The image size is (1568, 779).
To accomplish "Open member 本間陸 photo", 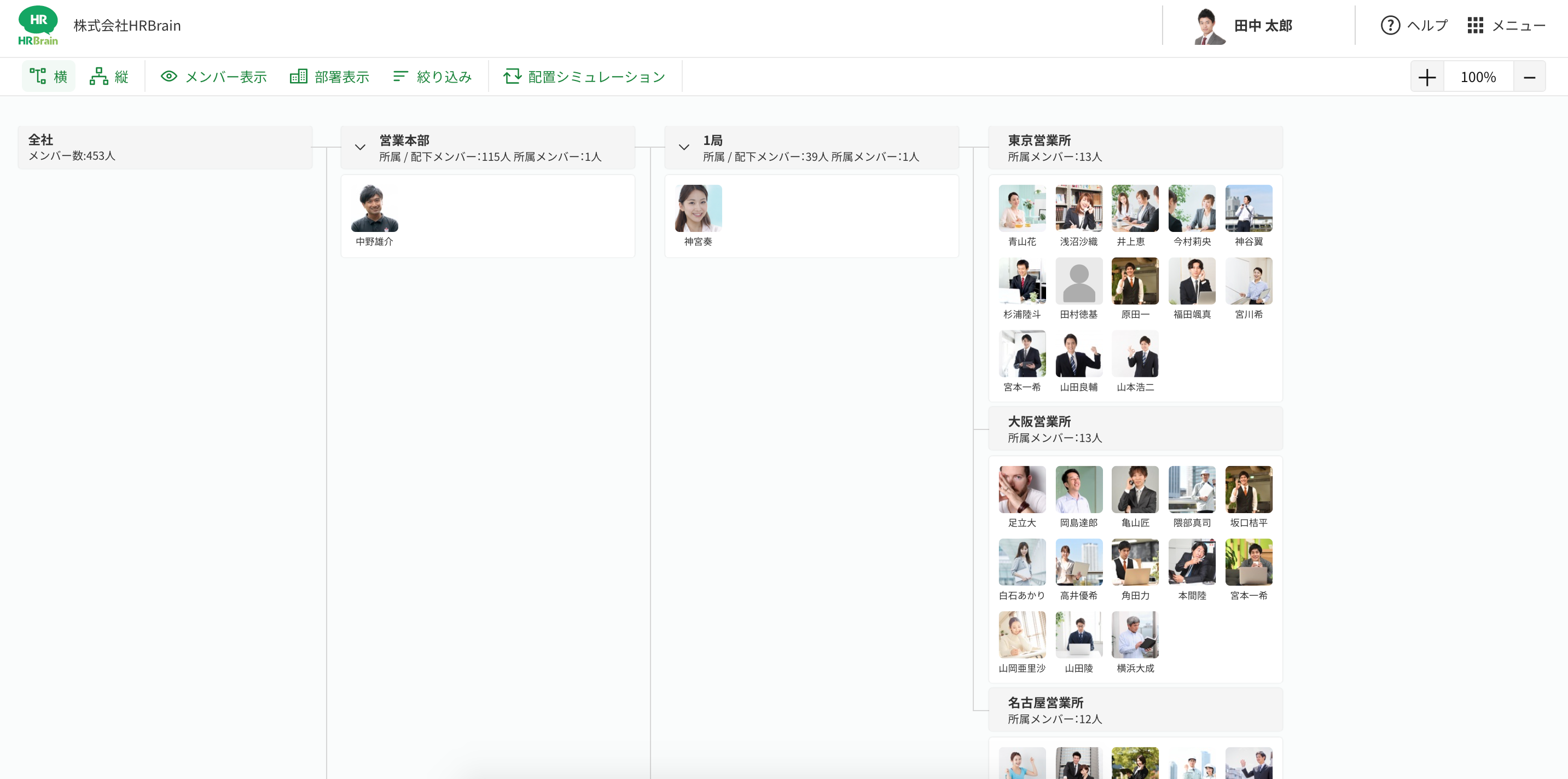I will click(x=1192, y=562).
